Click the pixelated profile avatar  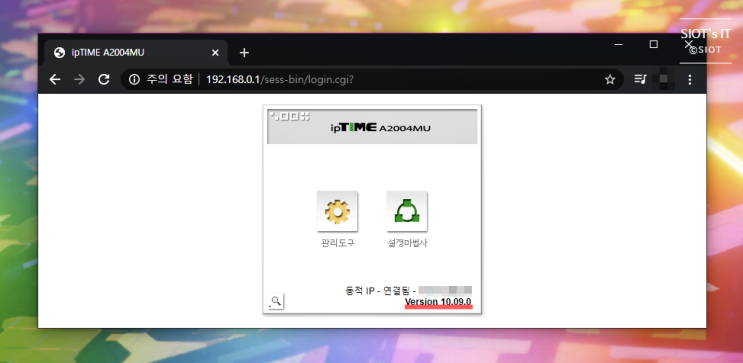pos(664,79)
